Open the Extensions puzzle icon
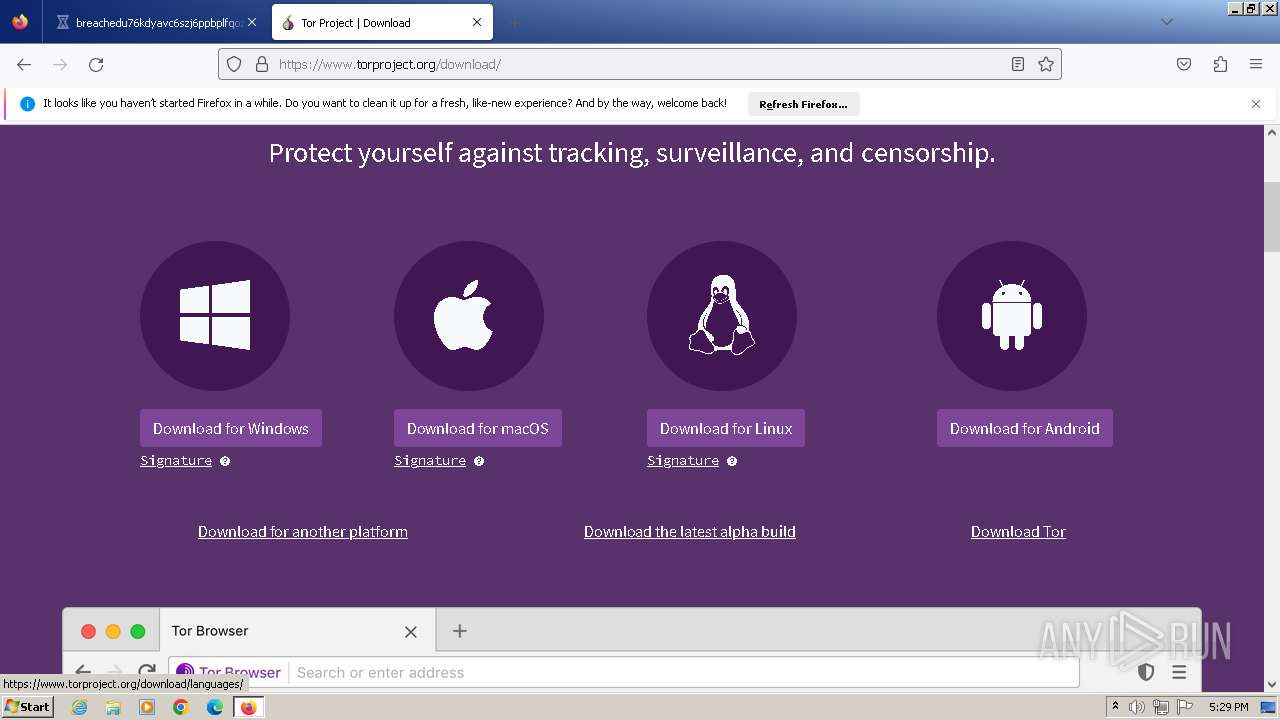The width and height of the screenshot is (1280, 720). [x=1220, y=64]
